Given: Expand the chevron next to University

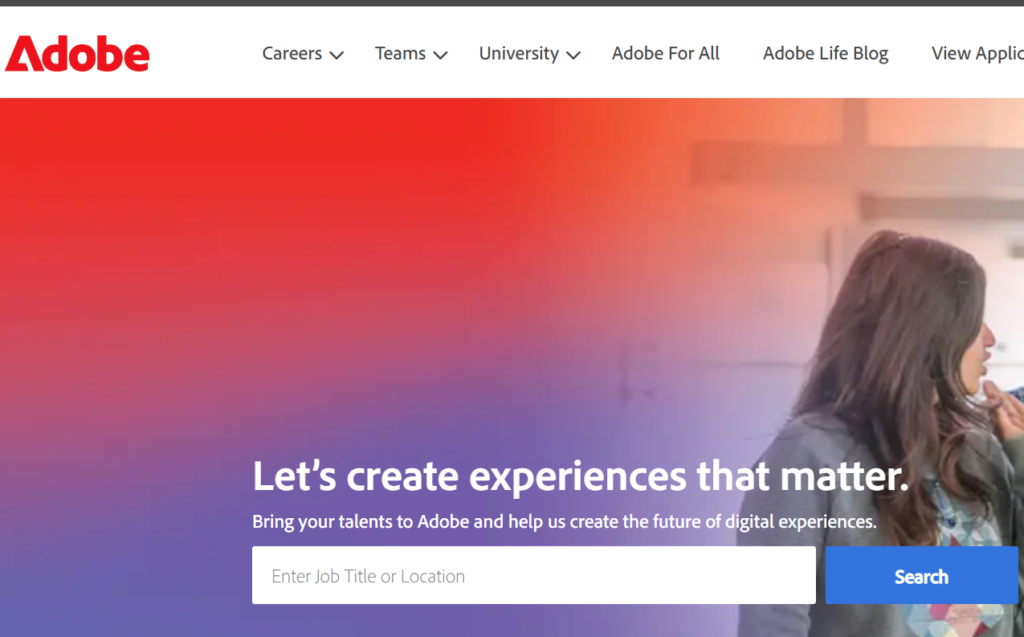Looking at the screenshot, I should click(x=573, y=56).
